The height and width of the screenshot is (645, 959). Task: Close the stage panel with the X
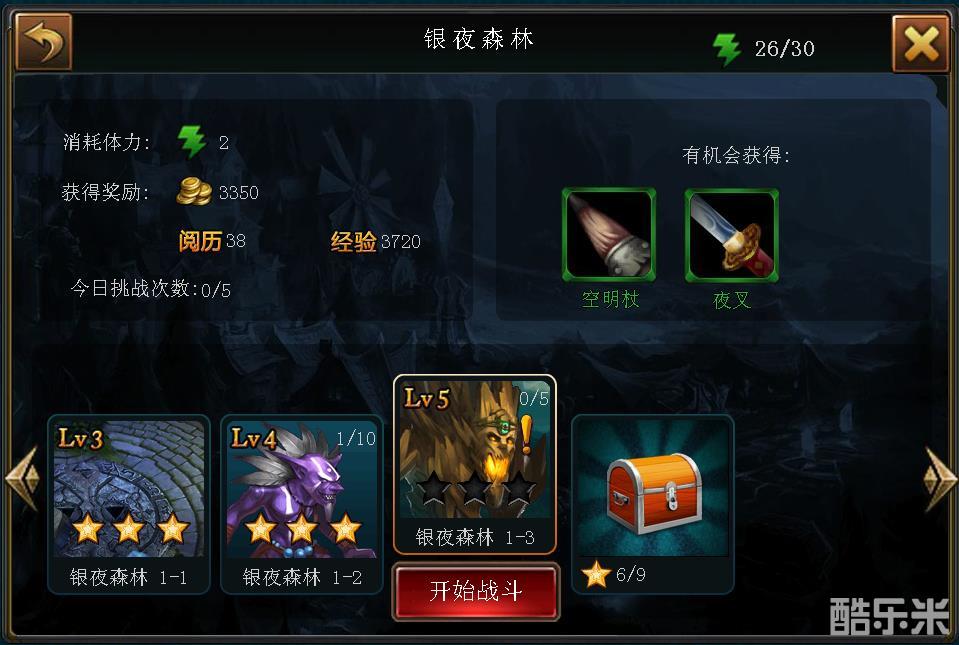(920, 44)
